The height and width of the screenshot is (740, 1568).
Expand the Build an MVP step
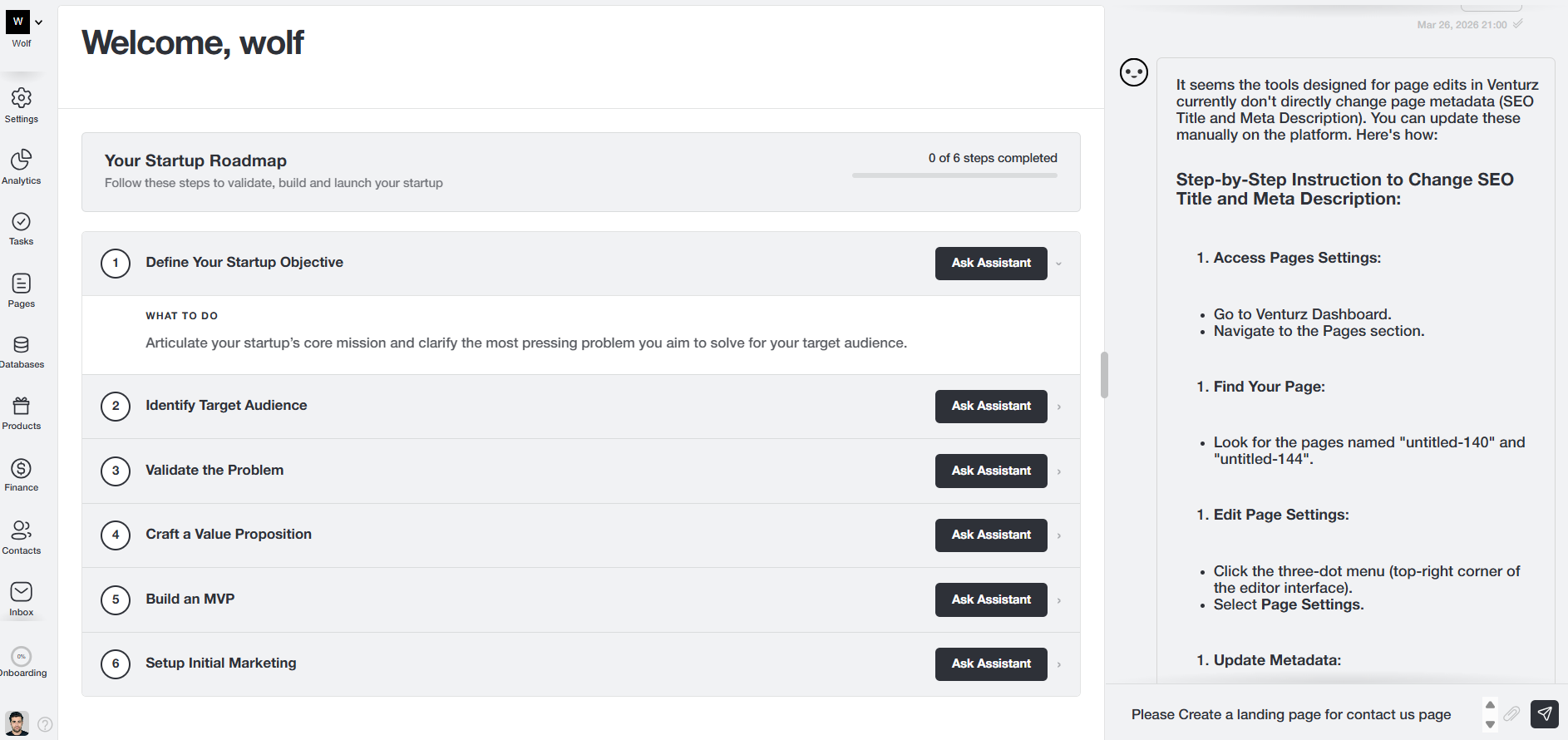coord(1058,600)
